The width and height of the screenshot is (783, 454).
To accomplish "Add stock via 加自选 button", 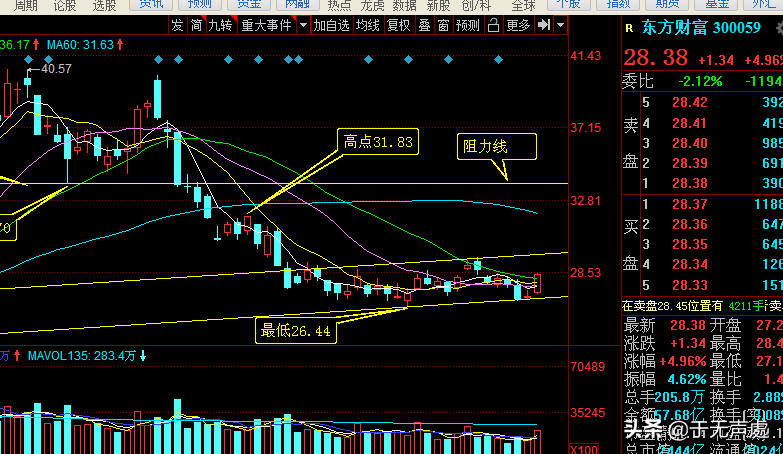I will (x=331, y=25).
